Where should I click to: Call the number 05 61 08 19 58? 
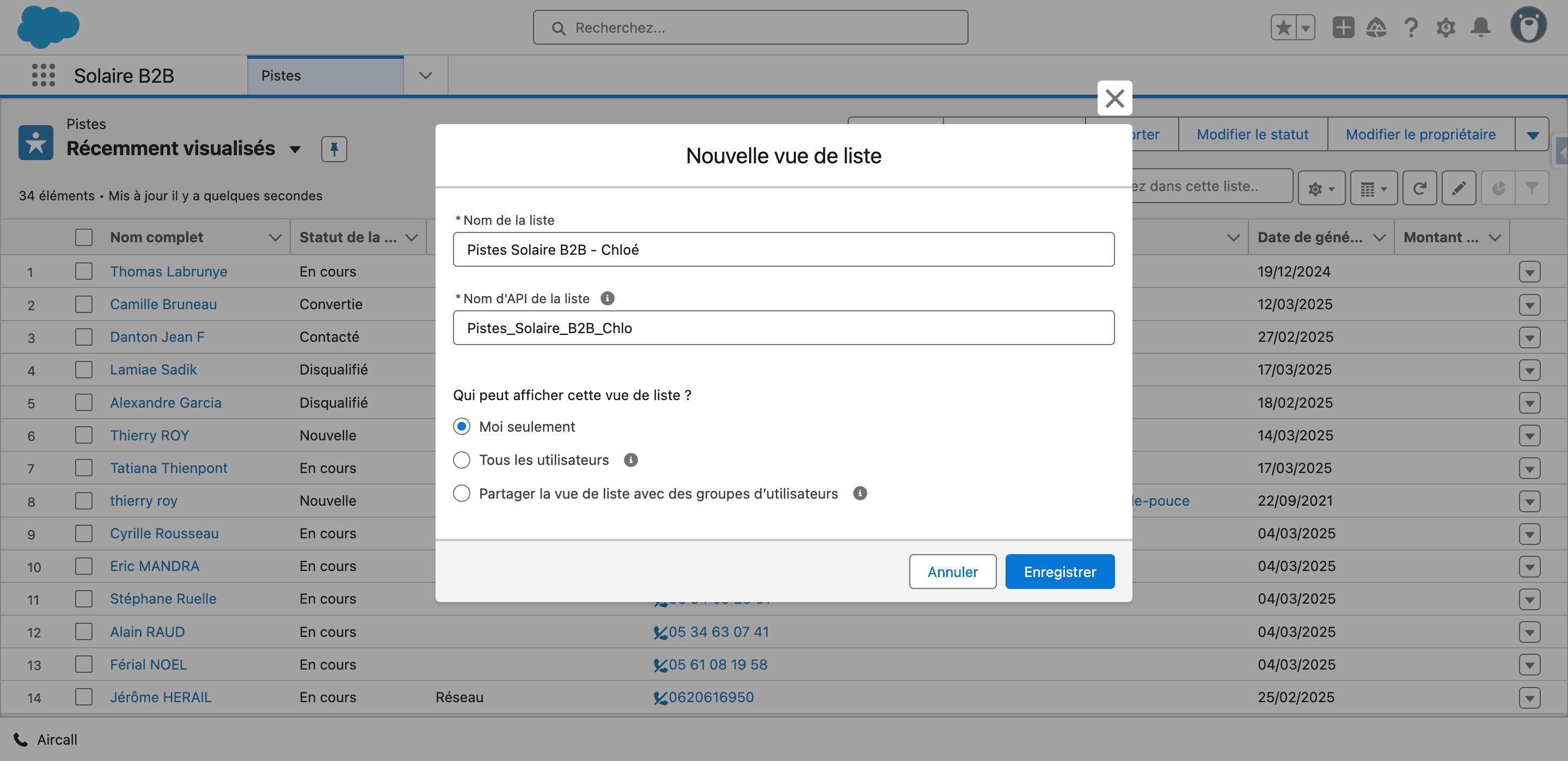pyautogui.click(x=718, y=665)
